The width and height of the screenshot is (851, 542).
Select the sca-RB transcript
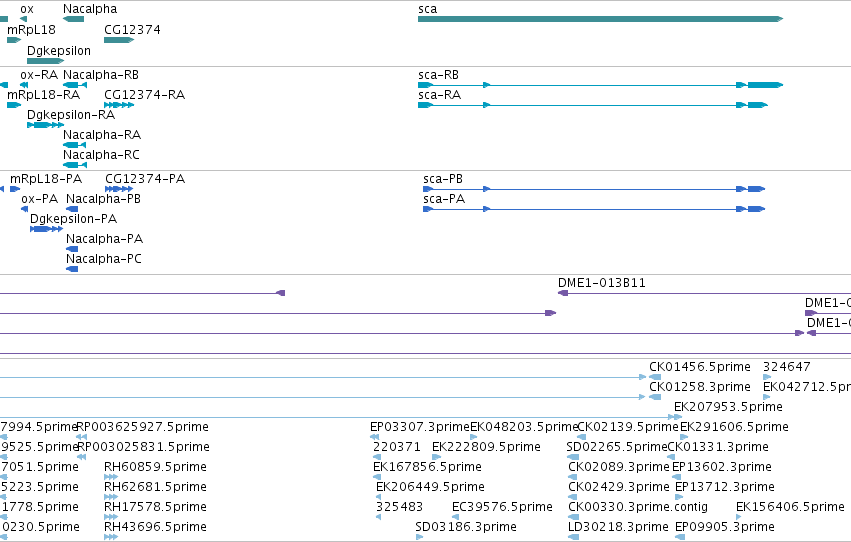click(600, 85)
